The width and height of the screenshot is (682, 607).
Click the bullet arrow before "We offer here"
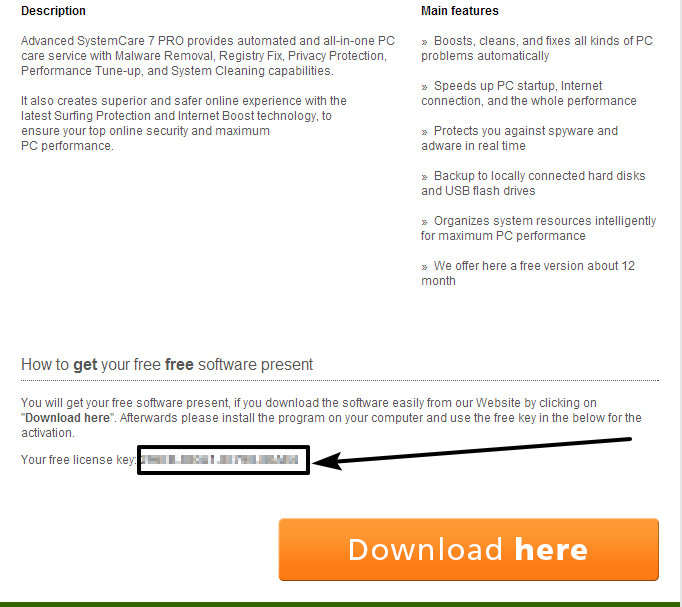(x=425, y=267)
